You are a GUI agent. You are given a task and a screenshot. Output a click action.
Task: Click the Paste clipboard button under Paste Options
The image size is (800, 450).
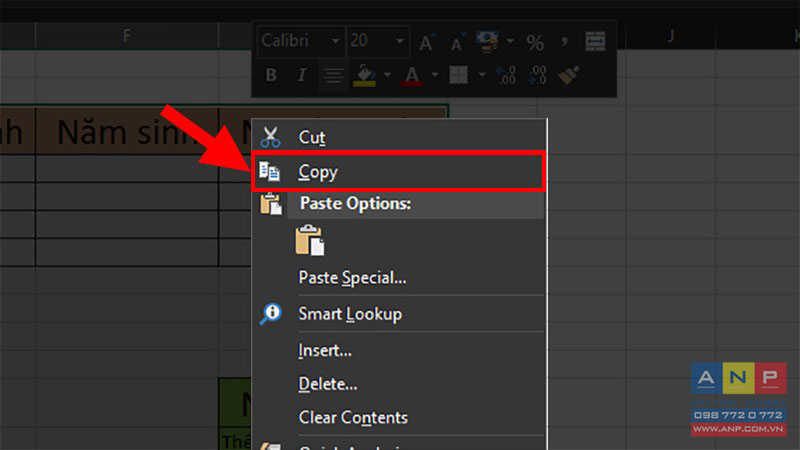(309, 240)
